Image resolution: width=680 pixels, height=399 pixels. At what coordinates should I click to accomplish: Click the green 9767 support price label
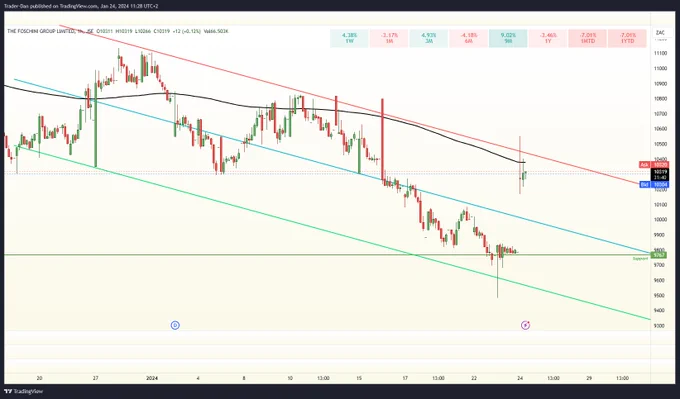(660, 255)
